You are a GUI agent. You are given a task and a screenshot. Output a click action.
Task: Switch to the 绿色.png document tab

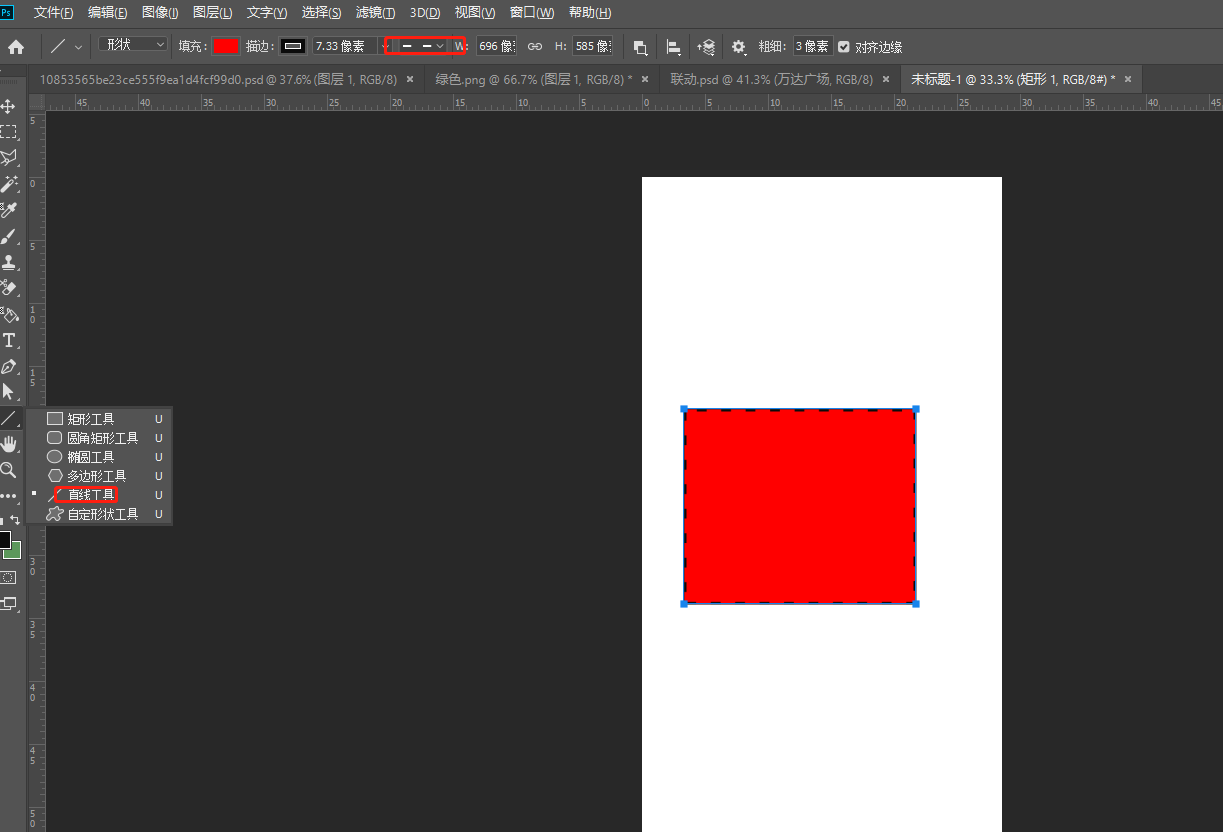[x=533, y=79]
